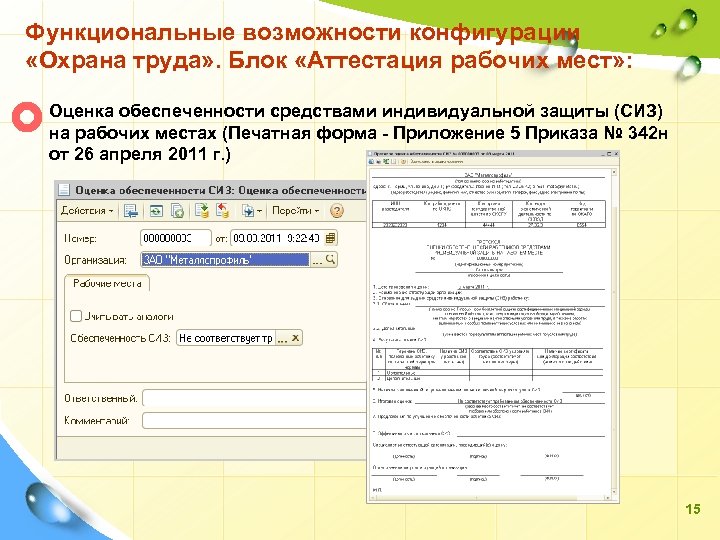Click the Номер input field
This screenshot has height=540, width=720.
pyautogui.click(x=175, y=238)
